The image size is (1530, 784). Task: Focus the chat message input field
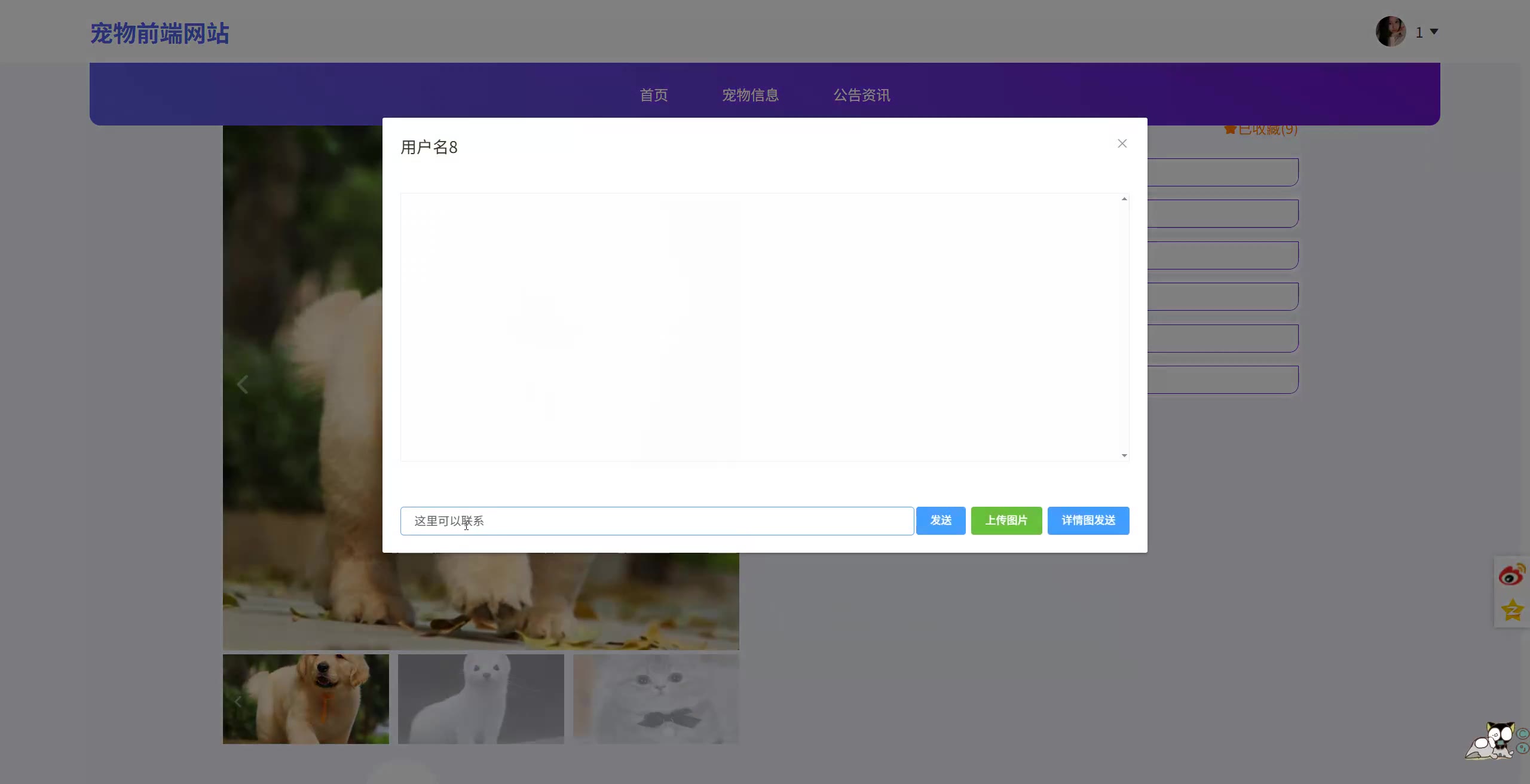click(x=657, y=521)
